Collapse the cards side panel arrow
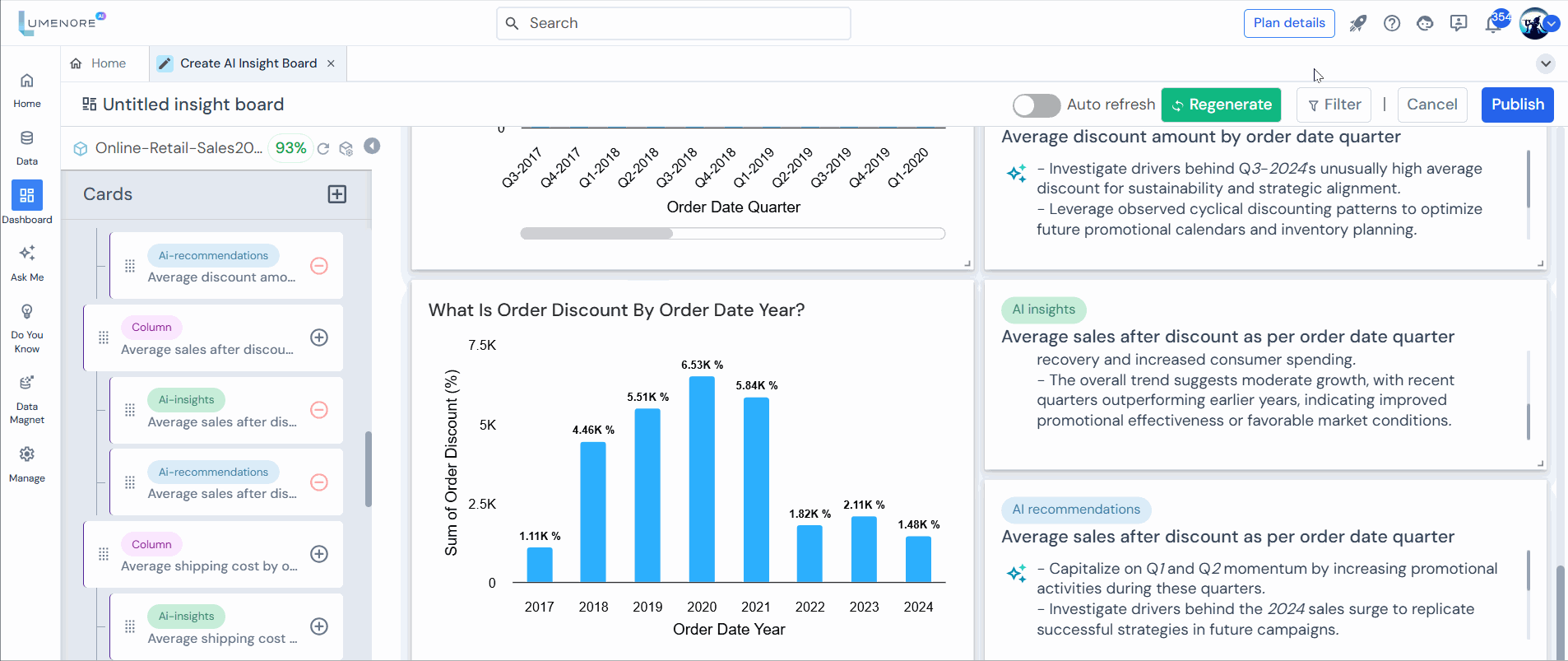1568x661 pixels. [x=373, y=147]
